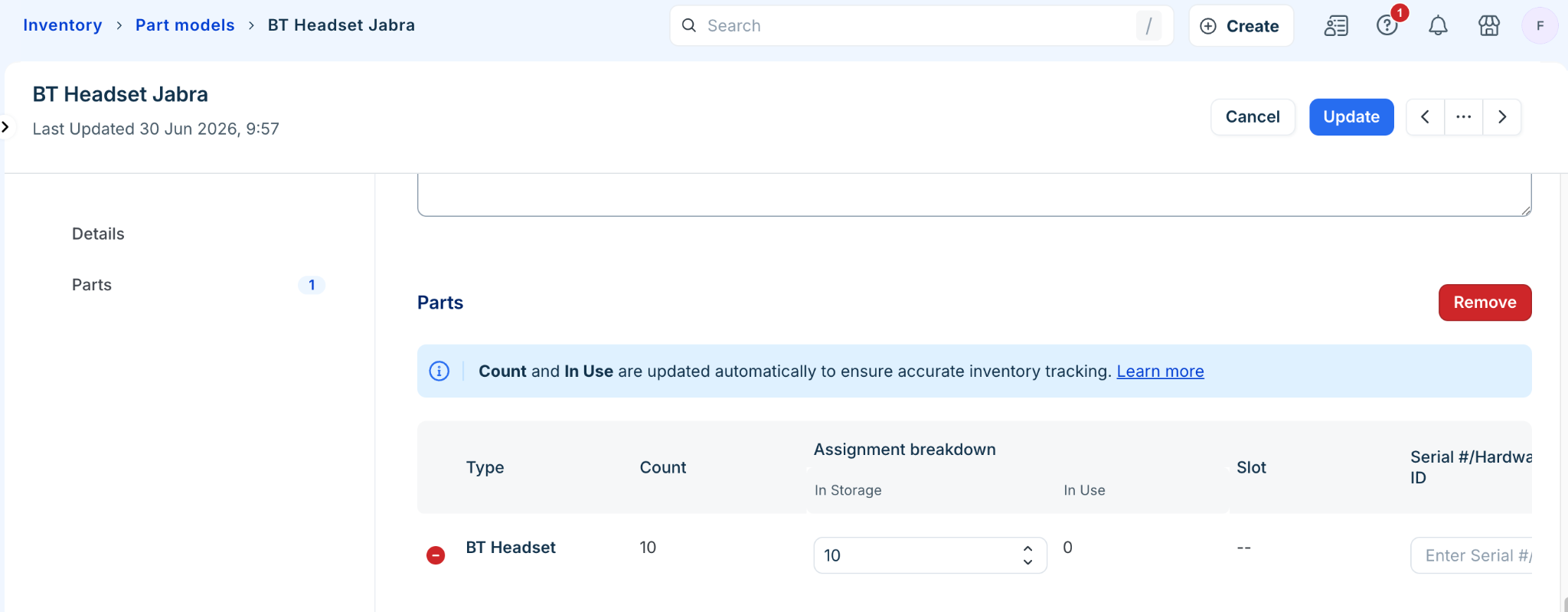The width and height of the screenshot is (1568, 612).
Task: Open the tasks list icon in header
Action: 1336,26
